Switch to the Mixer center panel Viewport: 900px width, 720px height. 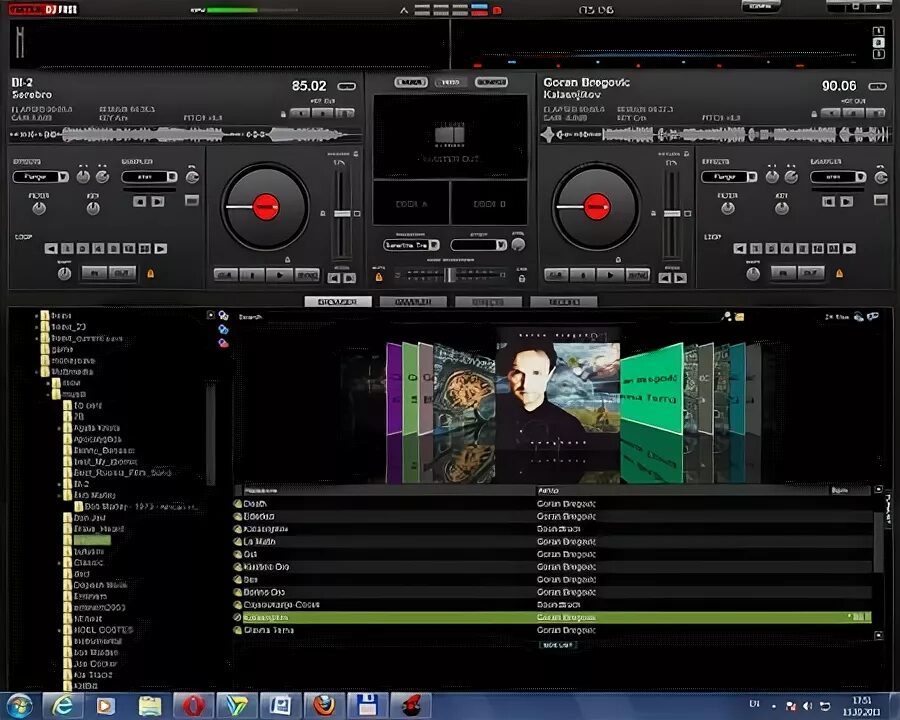coord(411,83)
